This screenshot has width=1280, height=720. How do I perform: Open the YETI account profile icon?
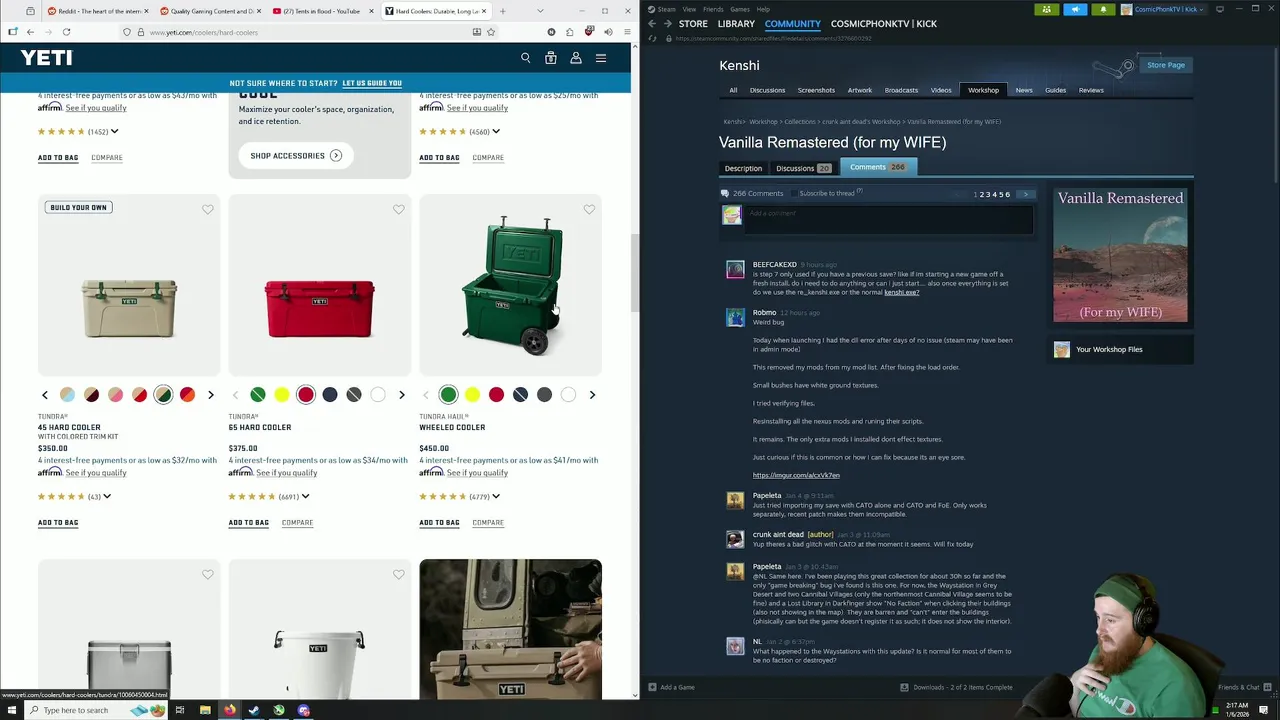(x=576, y=58)
